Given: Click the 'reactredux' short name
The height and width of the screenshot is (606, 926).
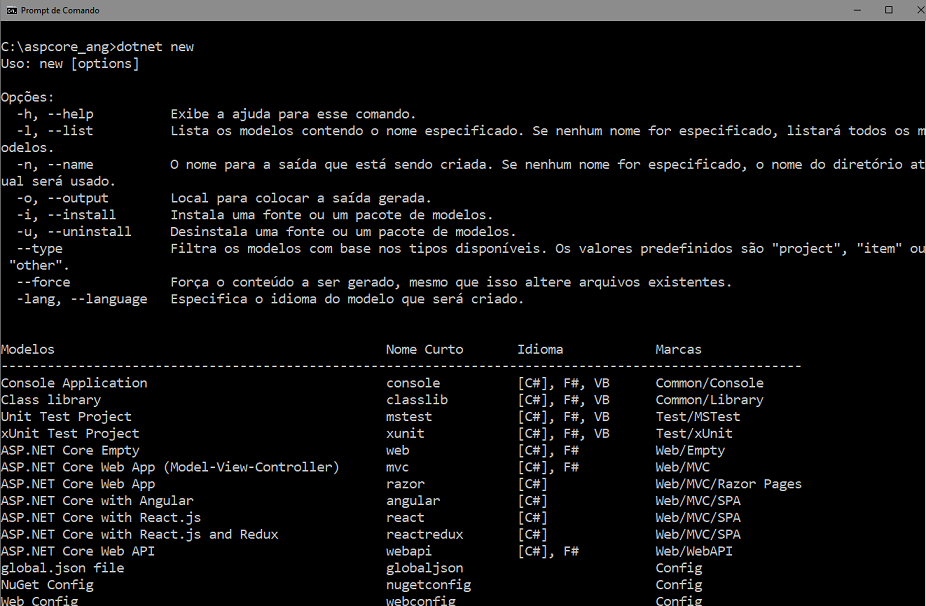Looking at the screenshot, I should point(425,535).
